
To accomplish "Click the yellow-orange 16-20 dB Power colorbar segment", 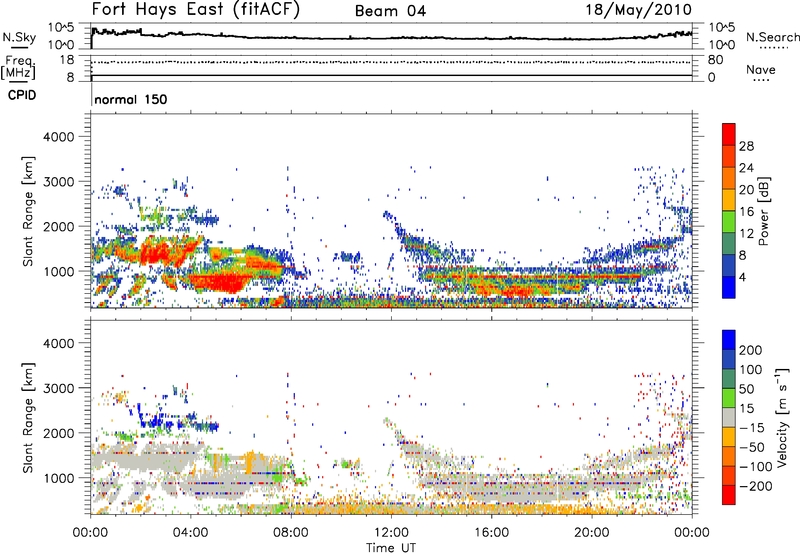I will [x=729, y=199].
